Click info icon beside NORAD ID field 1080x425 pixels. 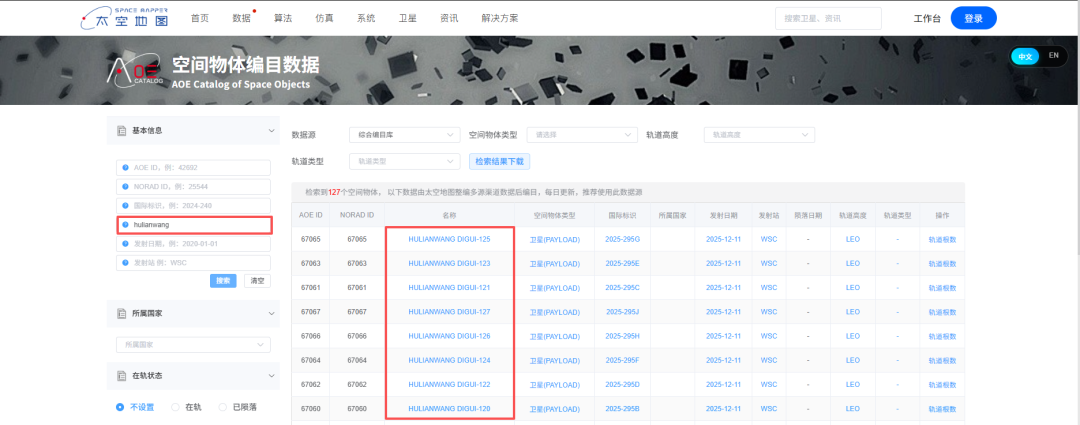click(x=126, y=187)
